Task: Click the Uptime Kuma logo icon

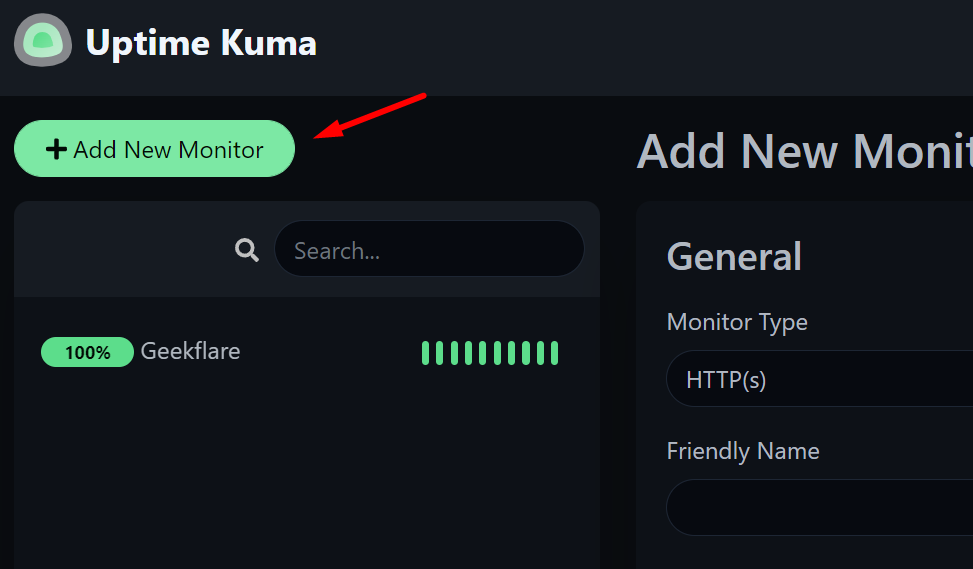Action: (x=43, y=41)
